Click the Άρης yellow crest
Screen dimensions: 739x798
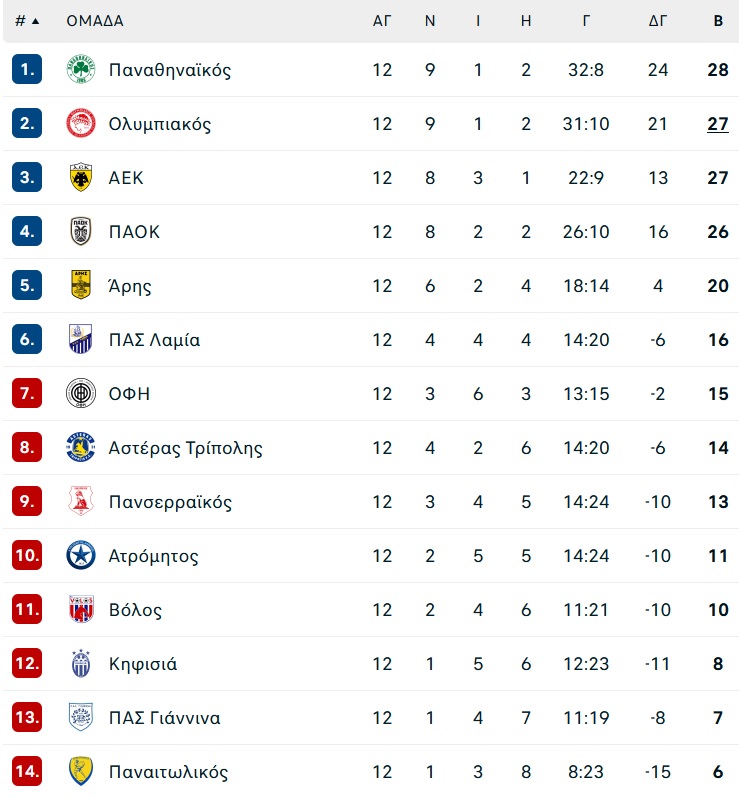coord(81,285)
